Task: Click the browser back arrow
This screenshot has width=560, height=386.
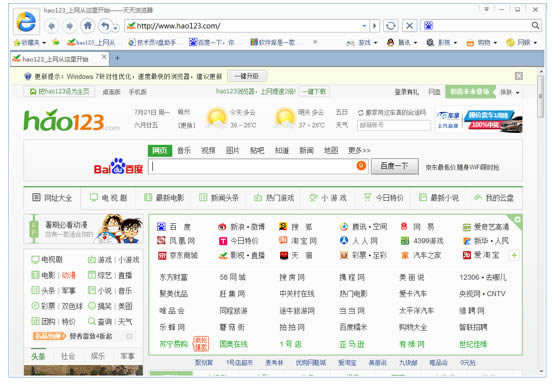Action: coord(52,26)
